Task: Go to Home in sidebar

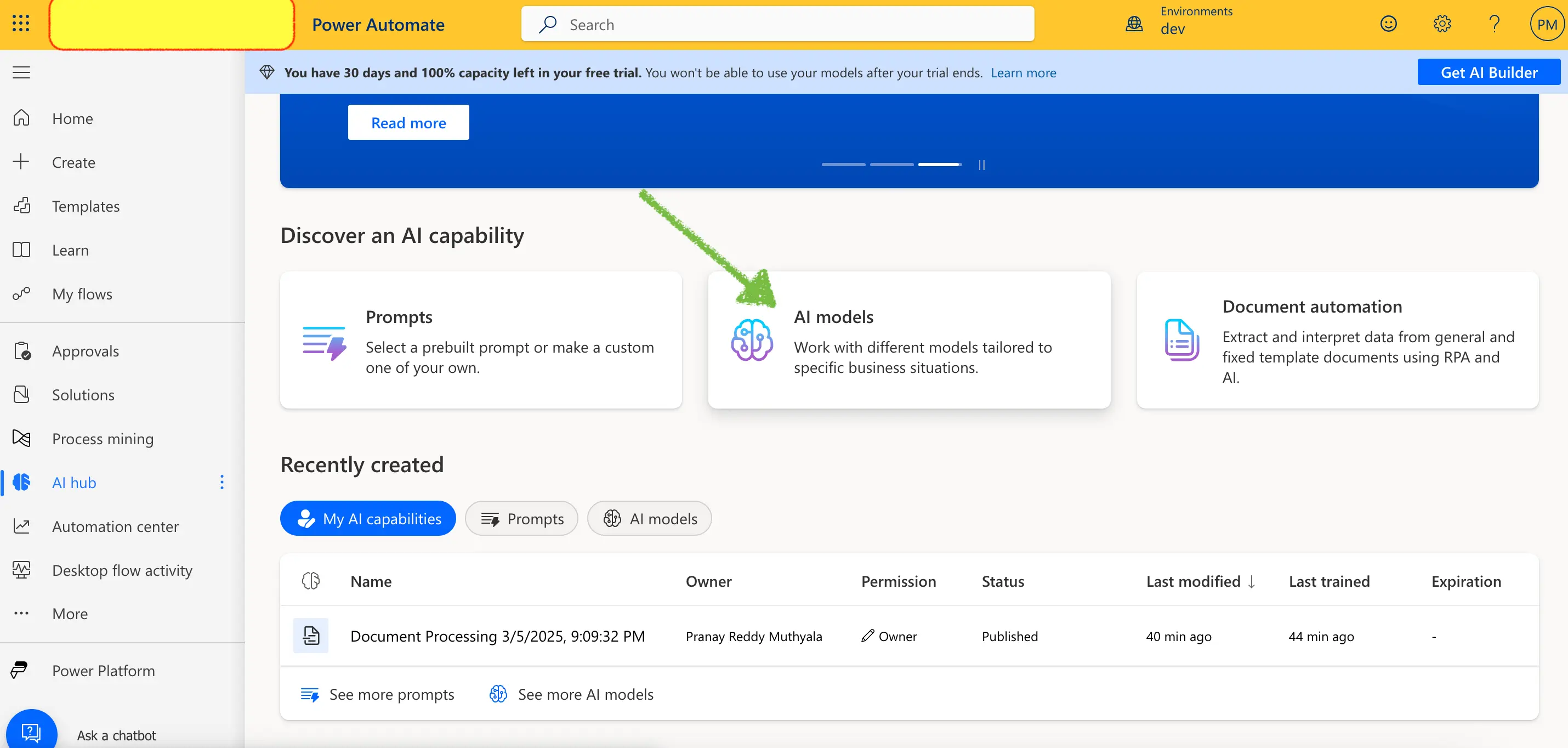Action: click(x=72, y=118)
